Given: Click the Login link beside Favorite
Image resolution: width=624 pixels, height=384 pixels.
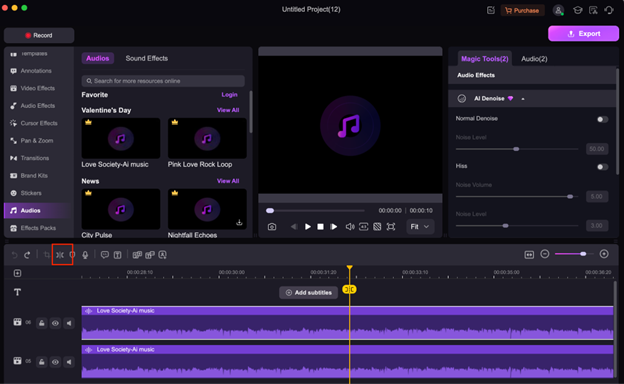Looking at the screenshot, I should [229, 95].
